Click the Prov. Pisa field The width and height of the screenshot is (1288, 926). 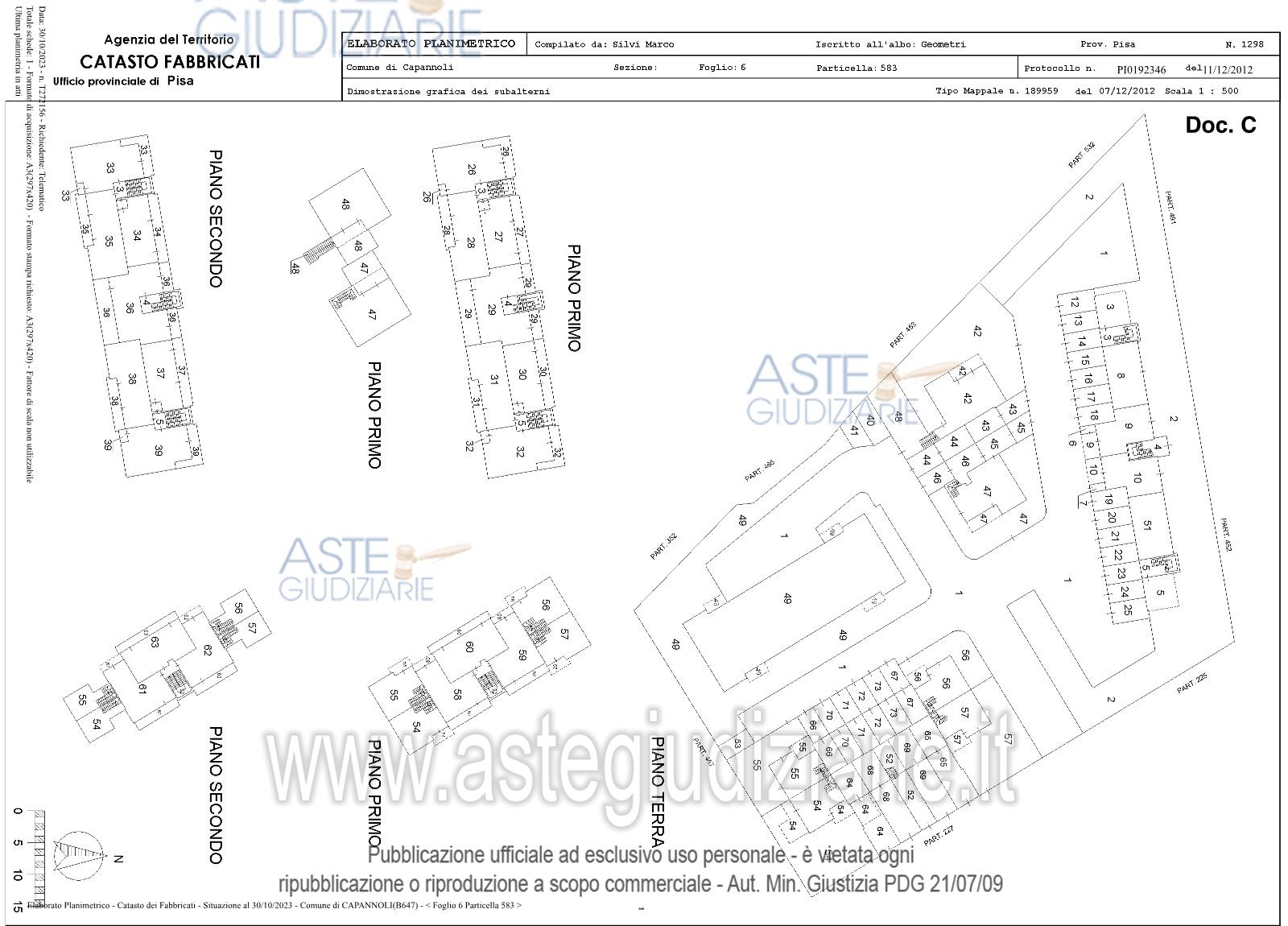1107,44
